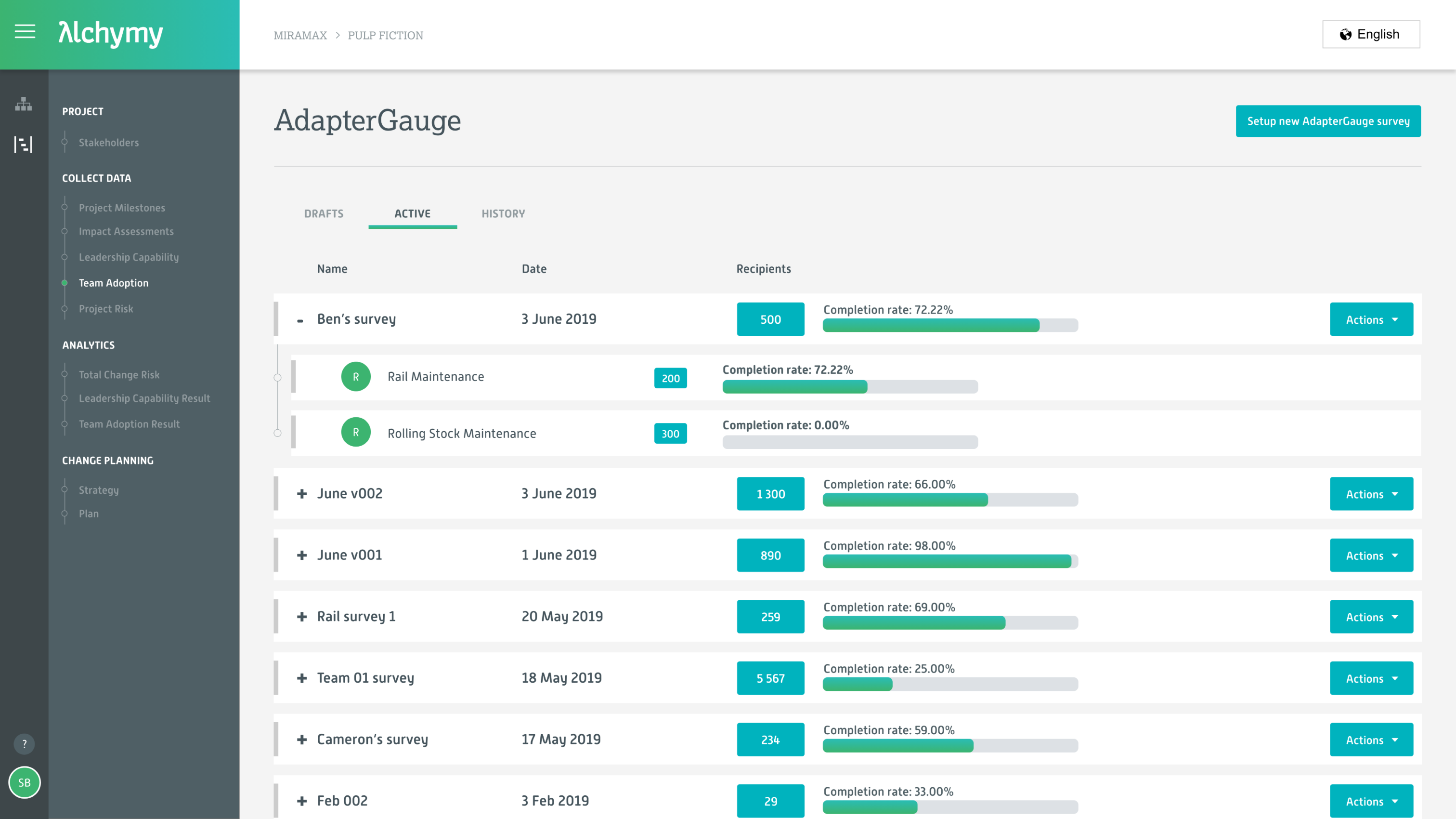This screenshot has height=819, width=1456.
Task: Switch to the History tab
Action: coord(503,214)
